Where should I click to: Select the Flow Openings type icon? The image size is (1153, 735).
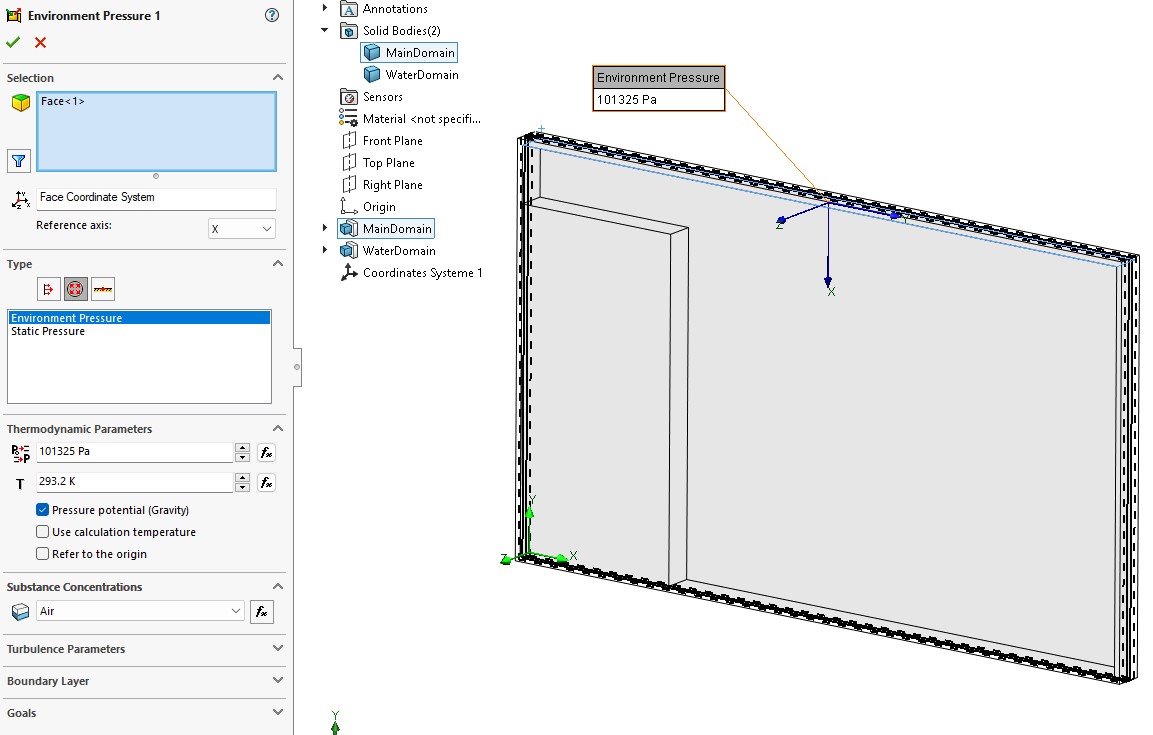[48, 289]
